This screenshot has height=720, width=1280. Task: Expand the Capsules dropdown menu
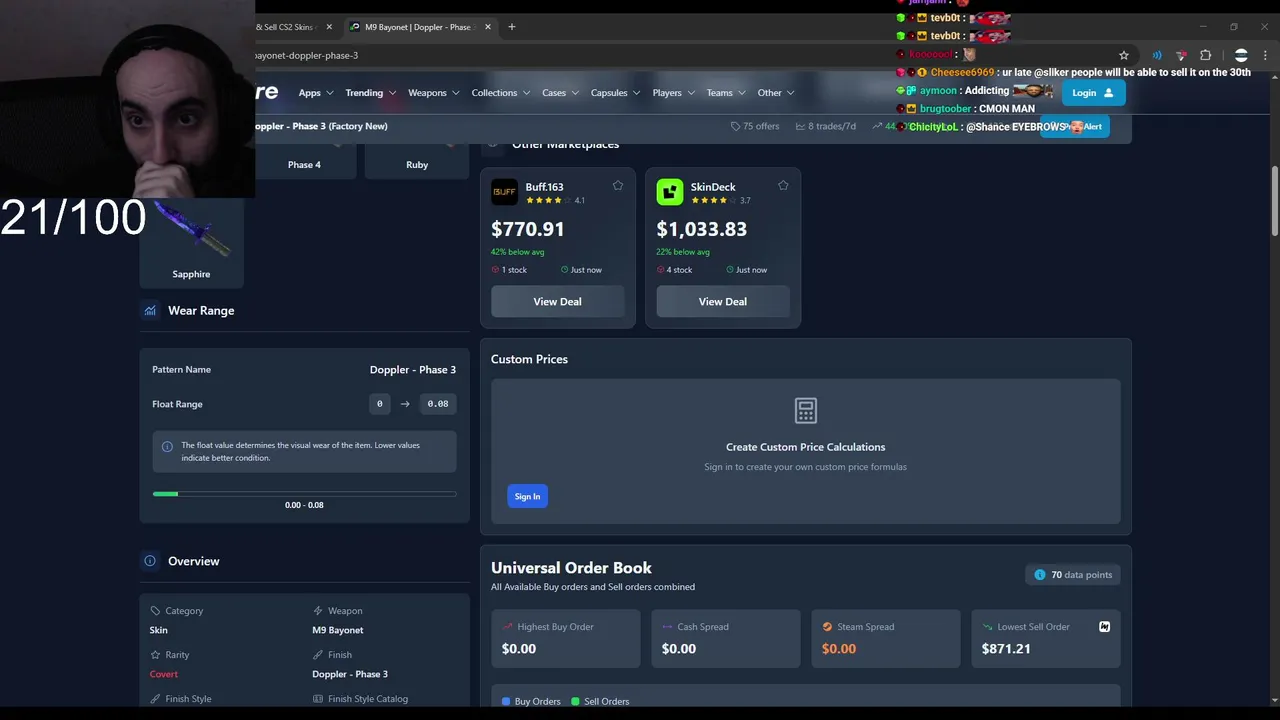616,93
